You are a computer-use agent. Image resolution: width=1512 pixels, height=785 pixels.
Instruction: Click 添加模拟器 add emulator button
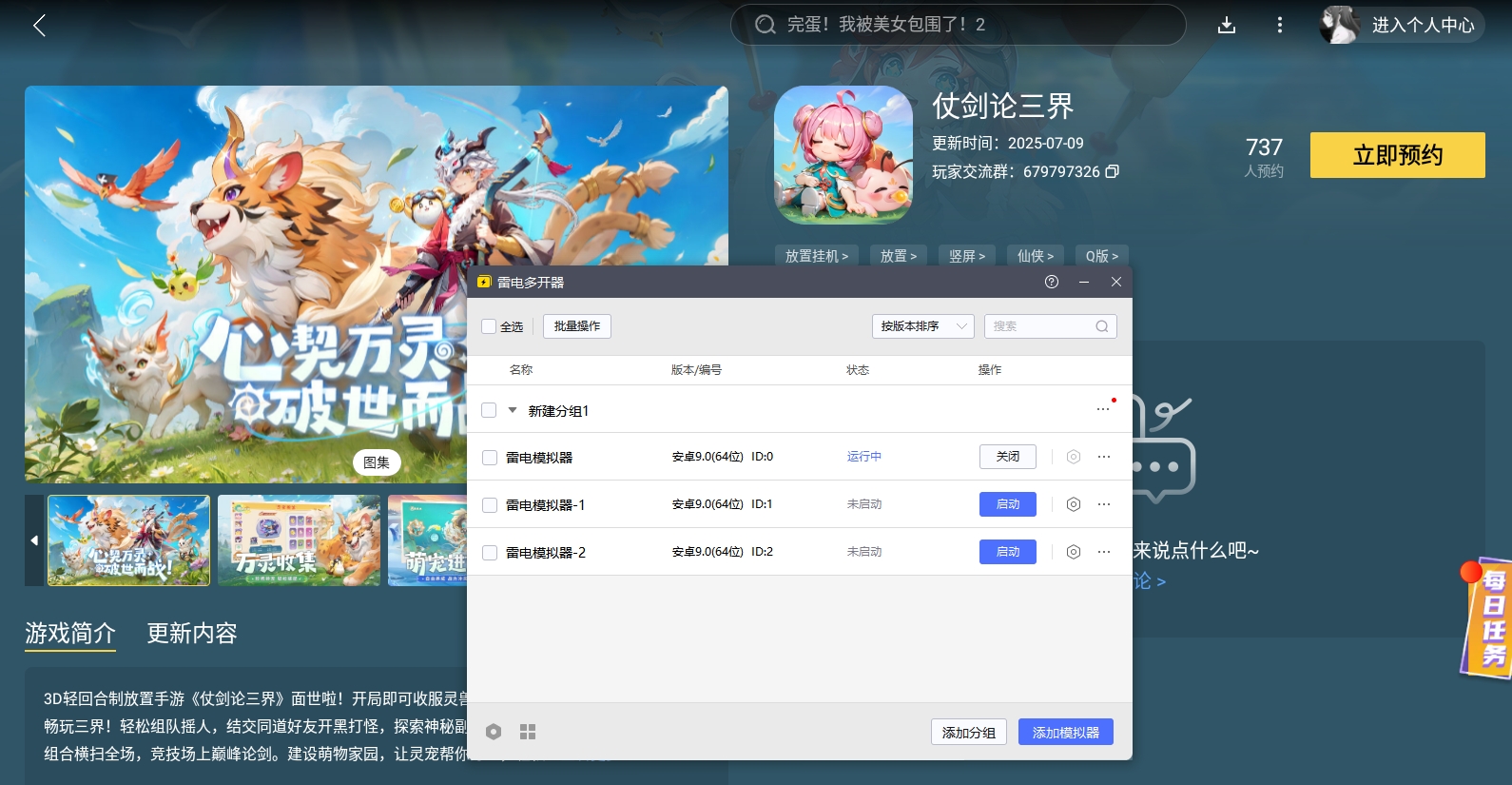coord(1066,732)
